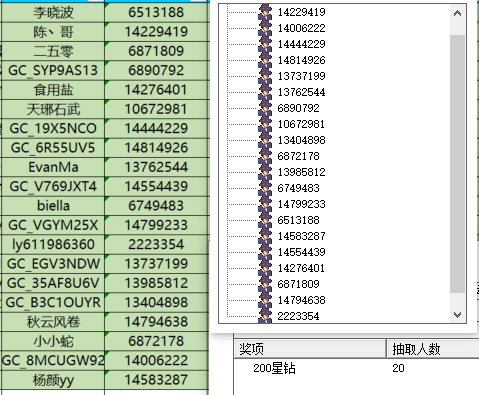The width and height of the screenshot is (479, 395).
Task: Click the user icon beside 13404898 in list
Action: pos(265,140)
